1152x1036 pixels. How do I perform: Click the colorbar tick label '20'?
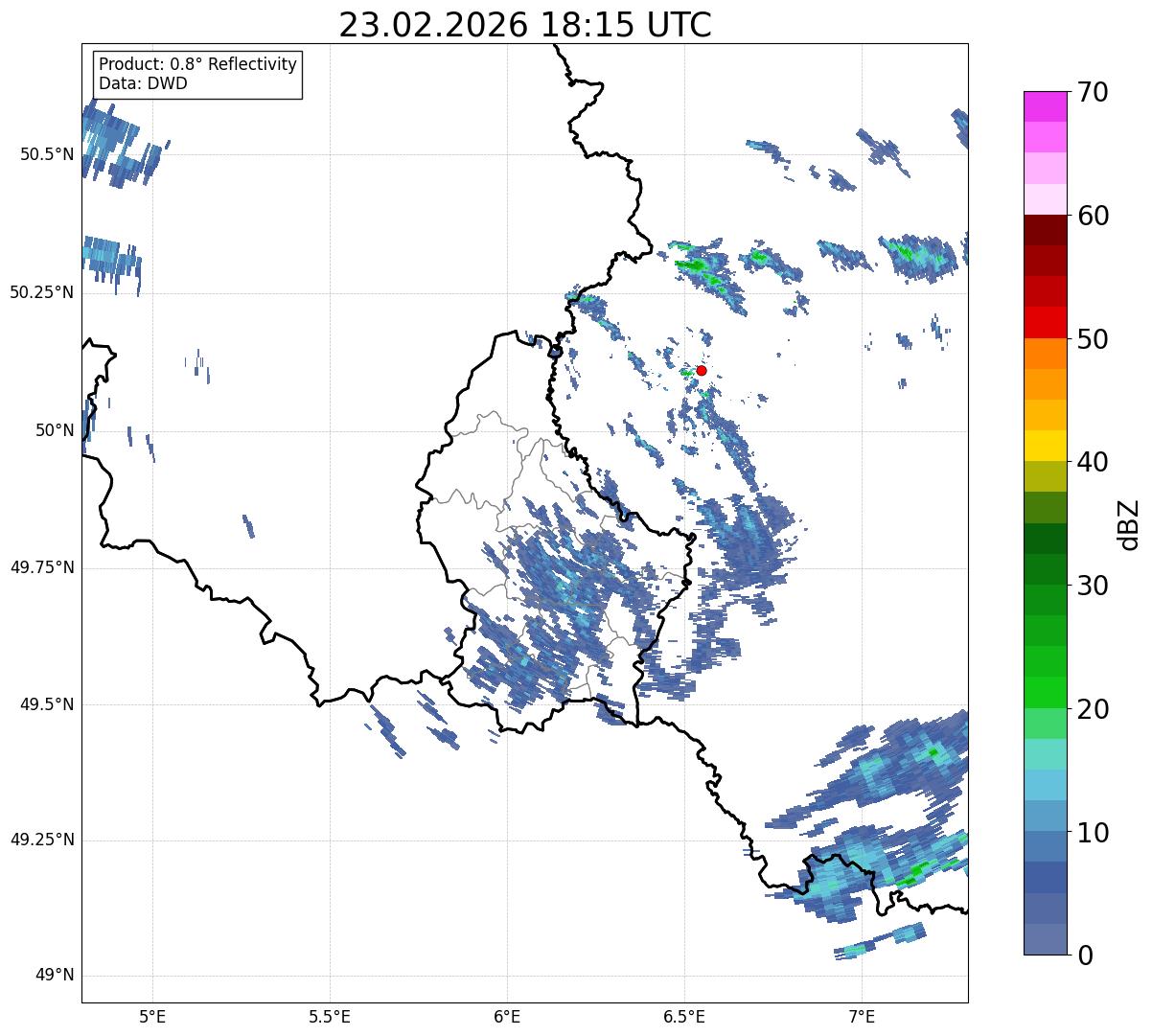pos(1093,709)
